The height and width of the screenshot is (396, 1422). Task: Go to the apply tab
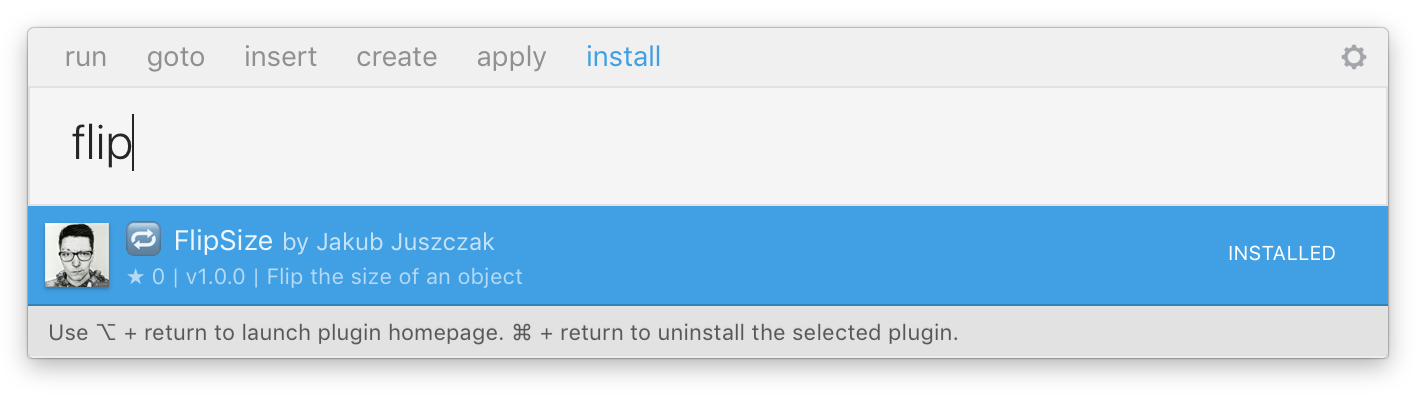click(x=511, y=57)
